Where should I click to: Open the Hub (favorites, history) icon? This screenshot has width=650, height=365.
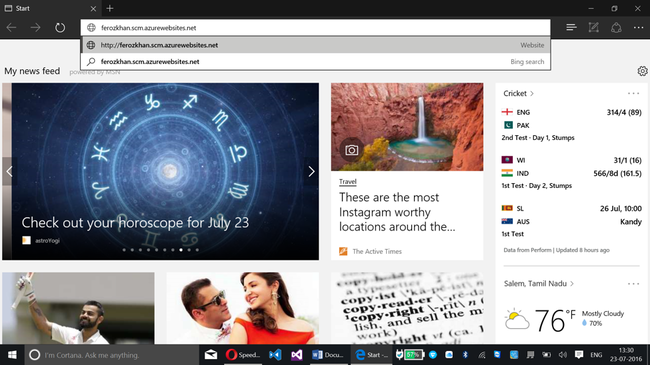(x=571, y=27)
